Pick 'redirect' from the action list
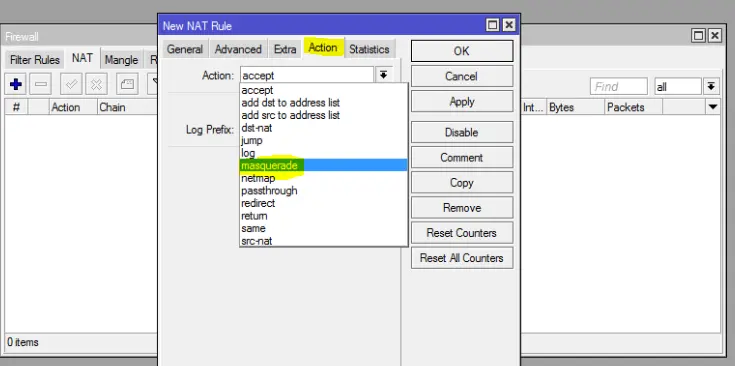 [x=323, y=203]
